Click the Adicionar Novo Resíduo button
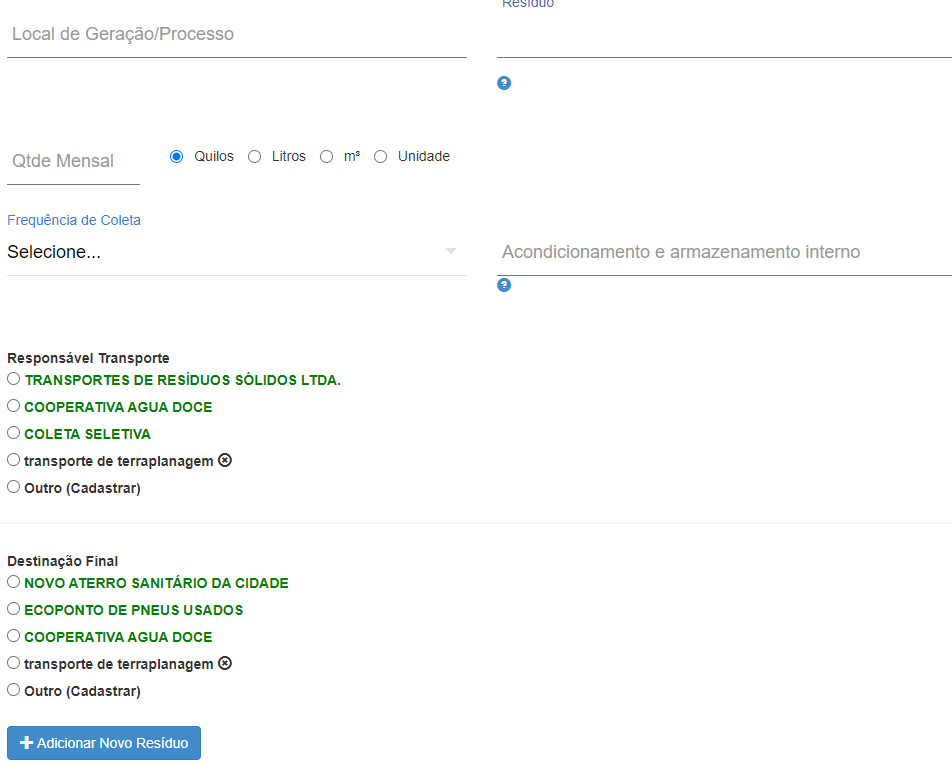Screen dimensions: 952x767 (x=104, y=743)
